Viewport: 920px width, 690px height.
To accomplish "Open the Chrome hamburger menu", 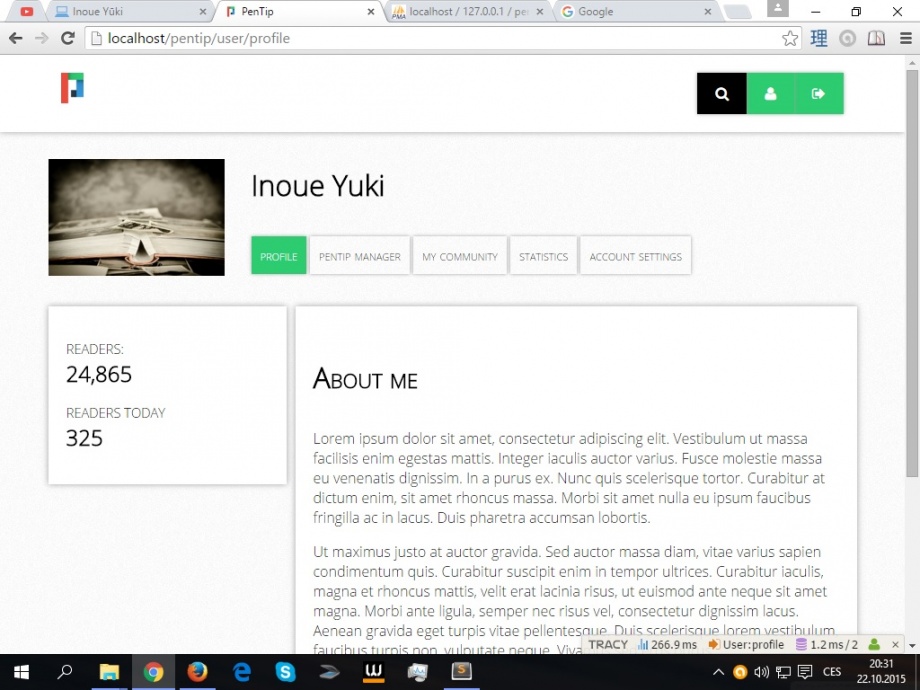I will [x=906, y=39].
